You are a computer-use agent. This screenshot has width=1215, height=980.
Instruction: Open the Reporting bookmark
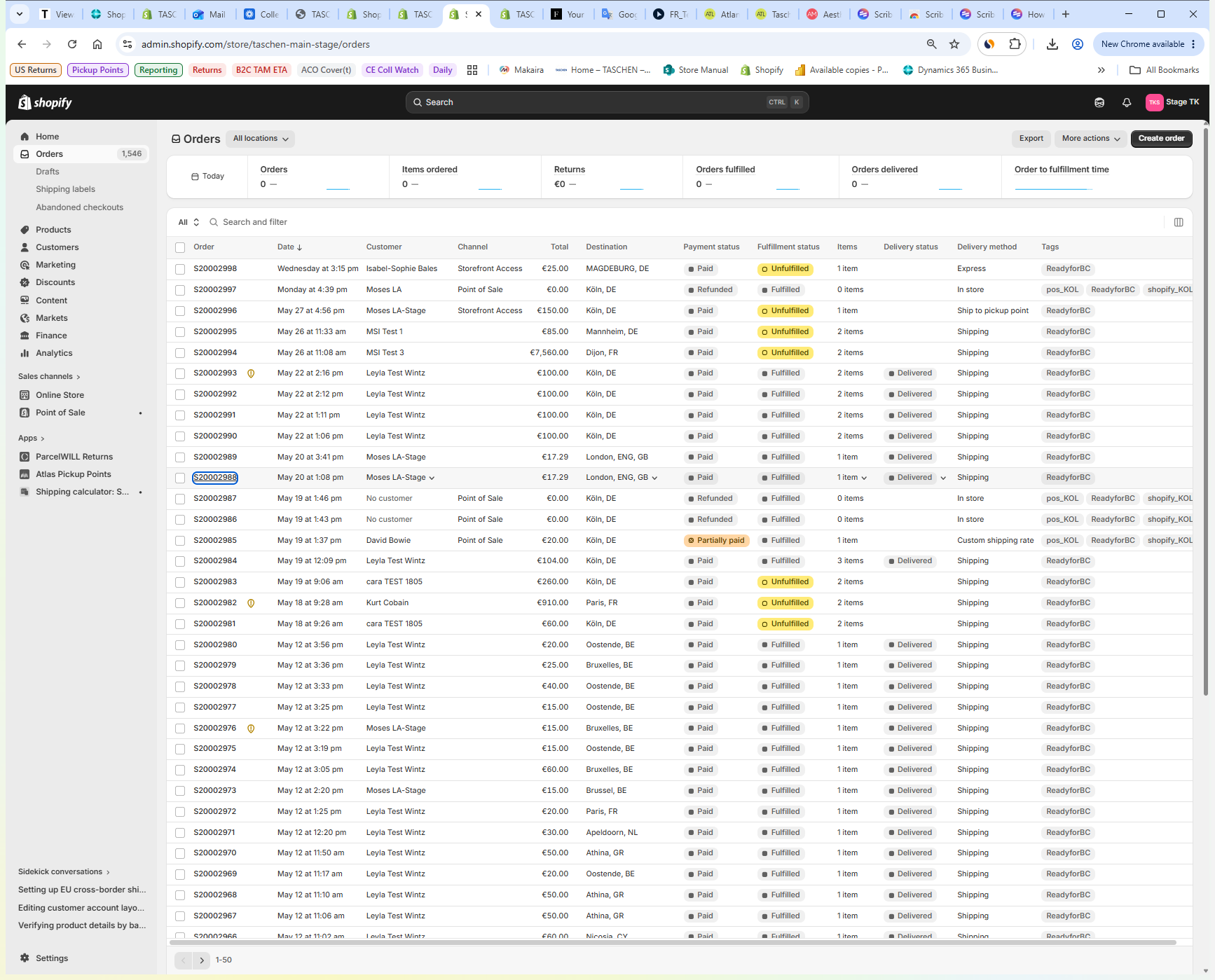click(x=158, y=70)
